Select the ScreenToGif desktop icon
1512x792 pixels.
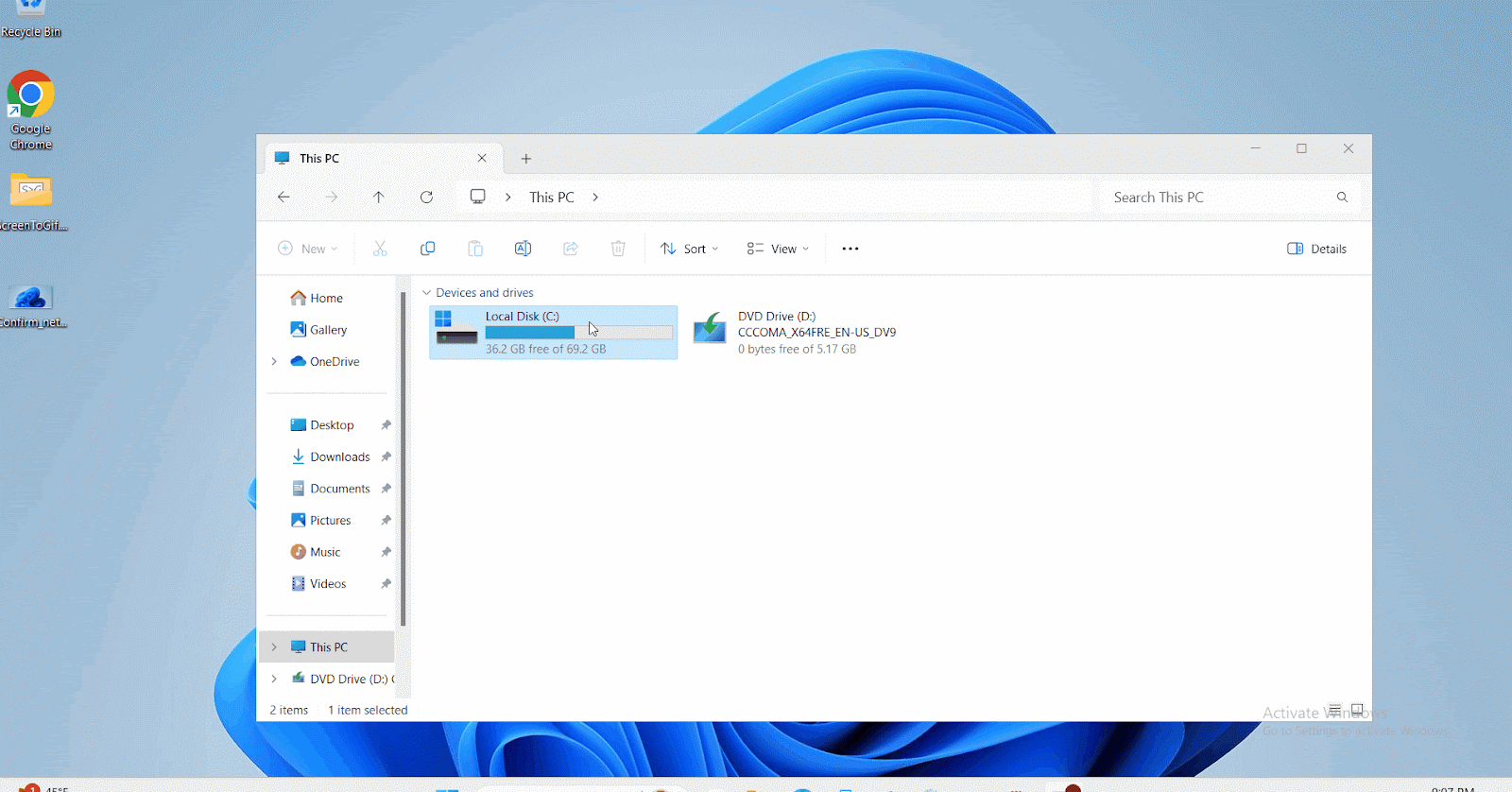coord(31,202)
